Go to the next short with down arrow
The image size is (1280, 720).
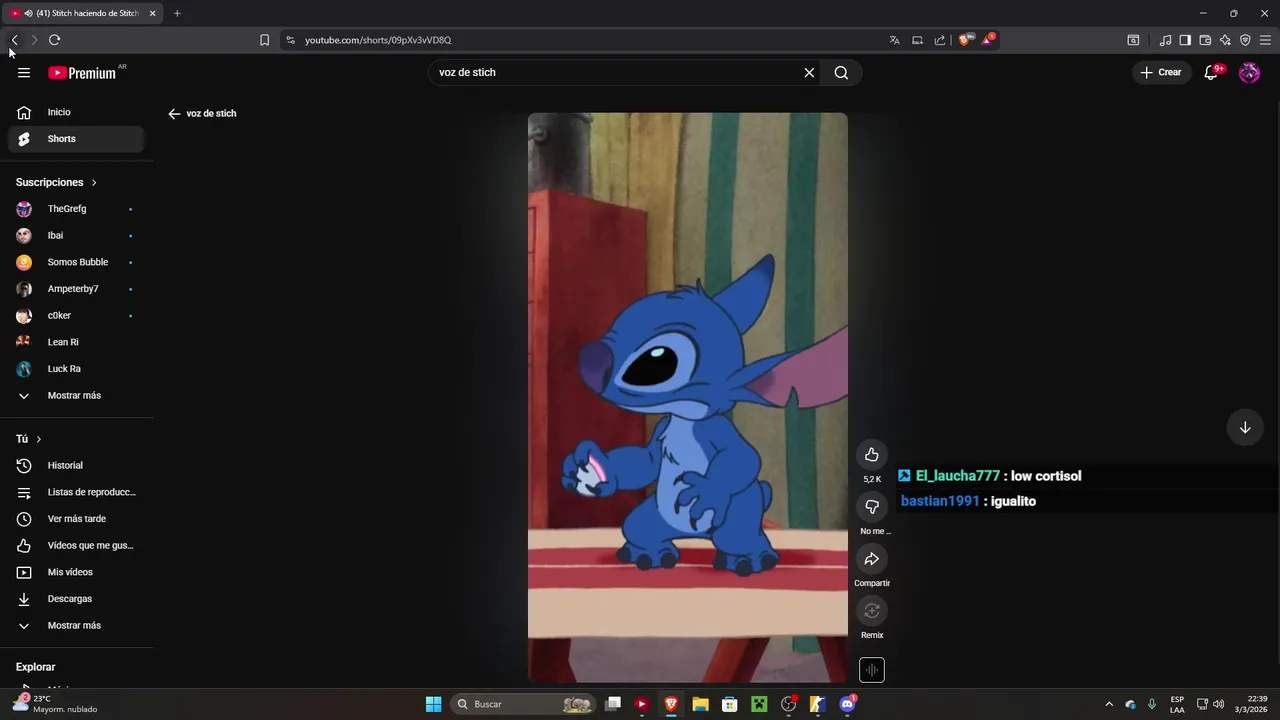(1245, 427)
